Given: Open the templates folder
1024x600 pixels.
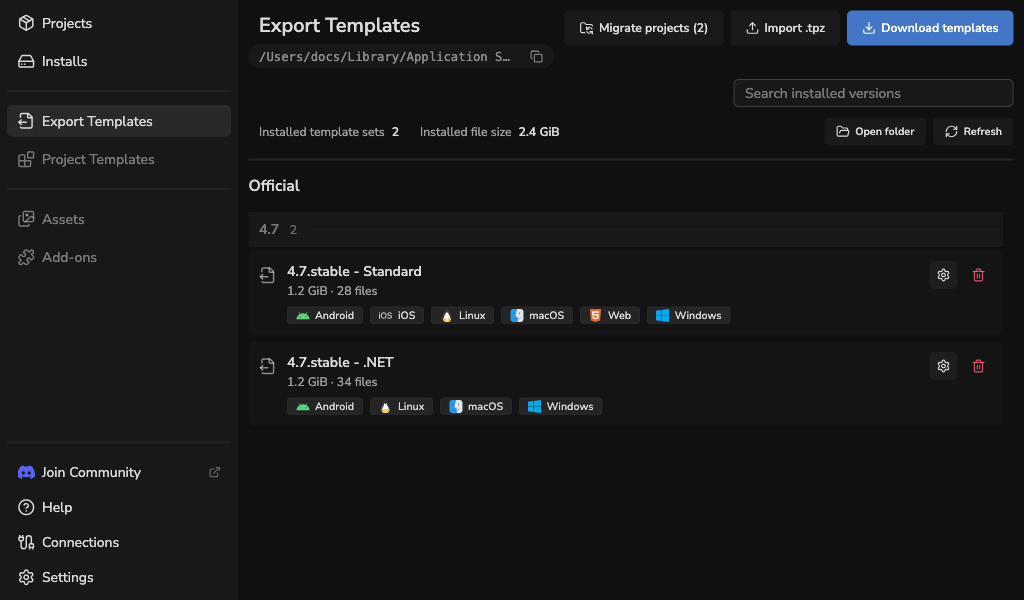Looking at the screenshot, I should pos(875,132).
